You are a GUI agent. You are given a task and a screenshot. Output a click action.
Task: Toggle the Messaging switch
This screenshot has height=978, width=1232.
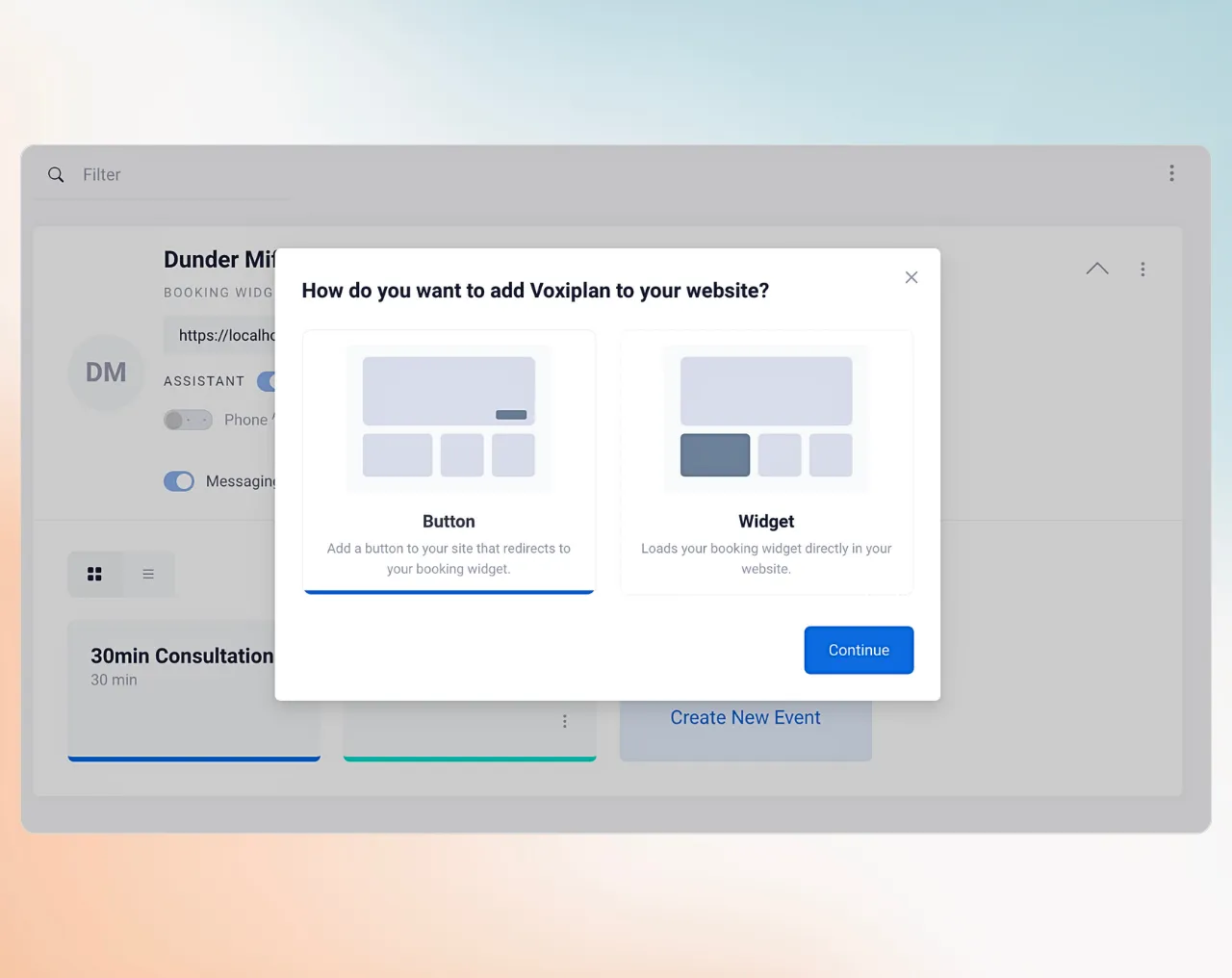click(179, 481)
